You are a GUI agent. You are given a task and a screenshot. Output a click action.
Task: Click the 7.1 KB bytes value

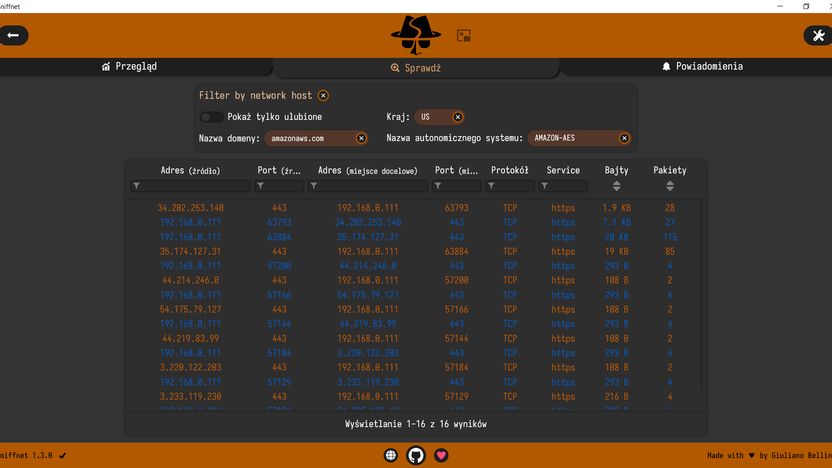[616, 222]
